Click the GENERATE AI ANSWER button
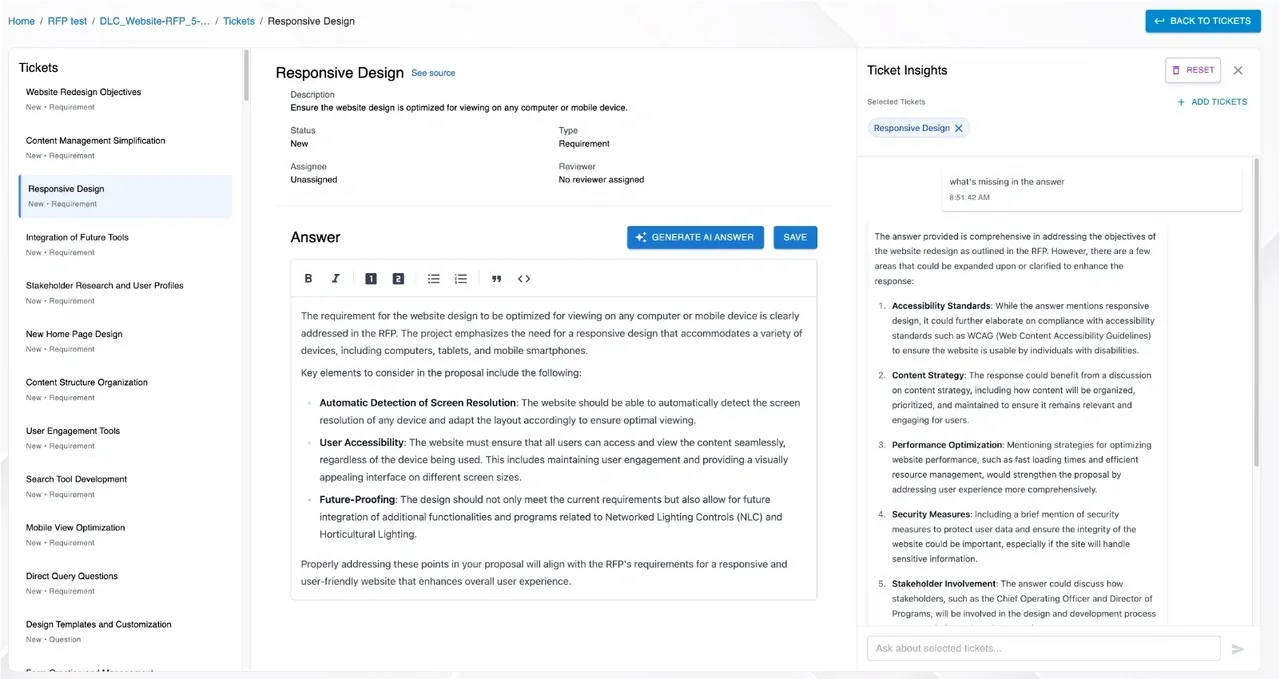 (x=695, y=237)
